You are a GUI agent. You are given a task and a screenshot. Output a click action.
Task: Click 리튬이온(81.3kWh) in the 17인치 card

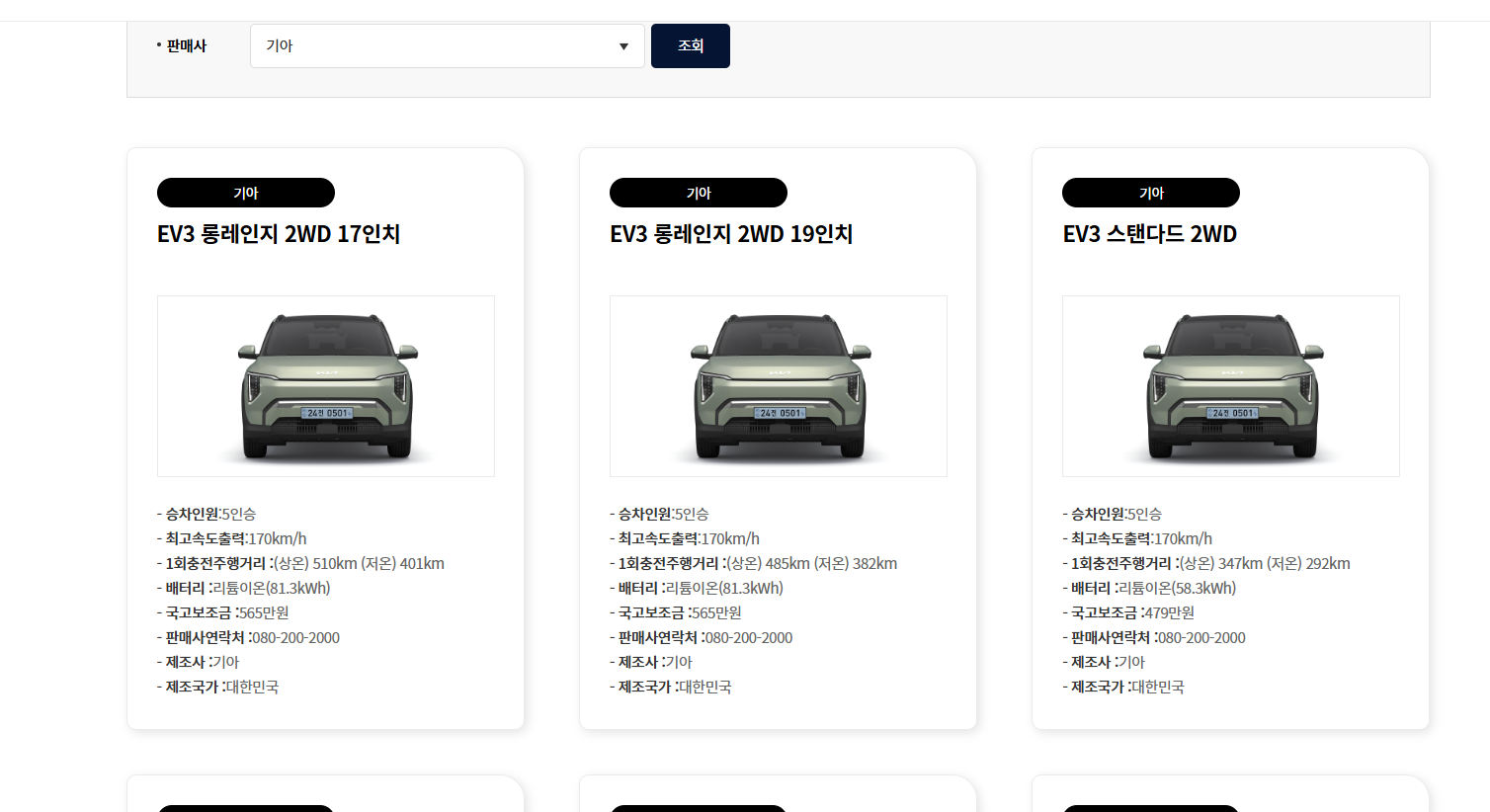click(x=272, y=588)
